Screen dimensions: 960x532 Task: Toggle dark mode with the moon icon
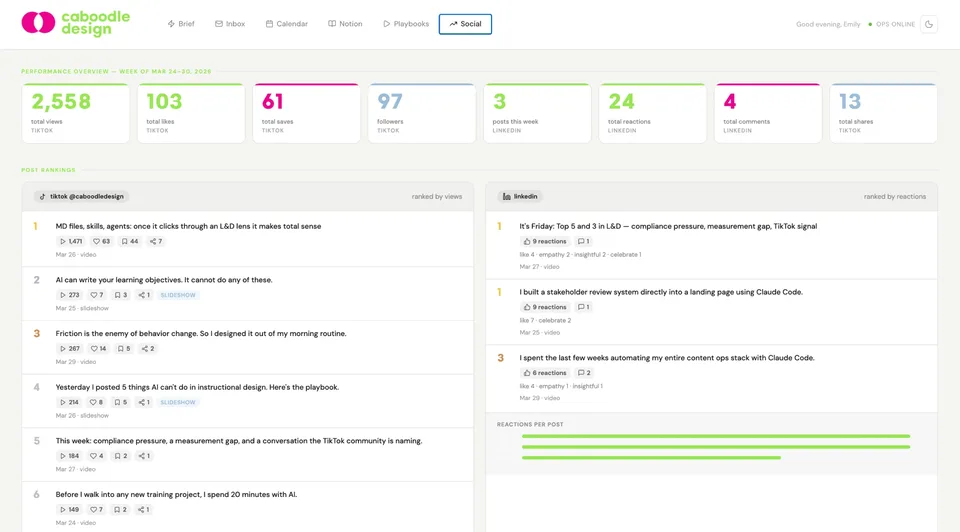[x=929, y=24]
